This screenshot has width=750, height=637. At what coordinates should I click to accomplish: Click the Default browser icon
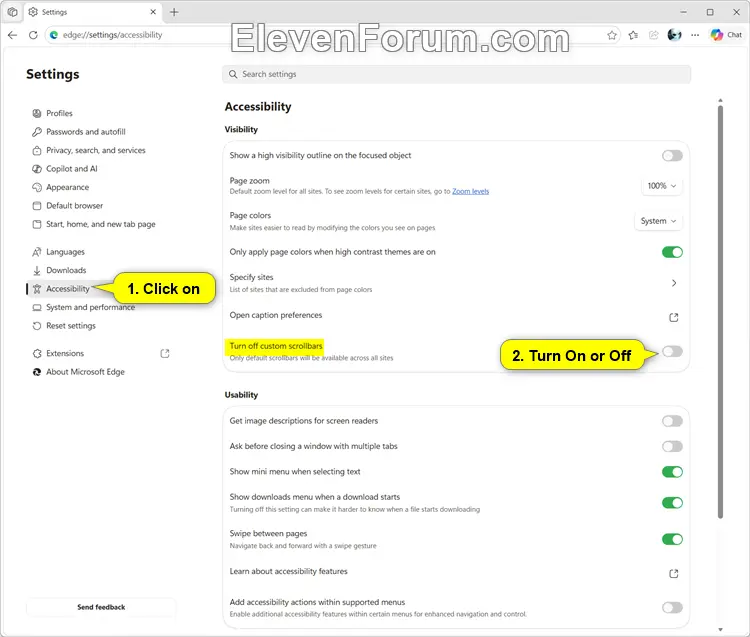(37, 206)
